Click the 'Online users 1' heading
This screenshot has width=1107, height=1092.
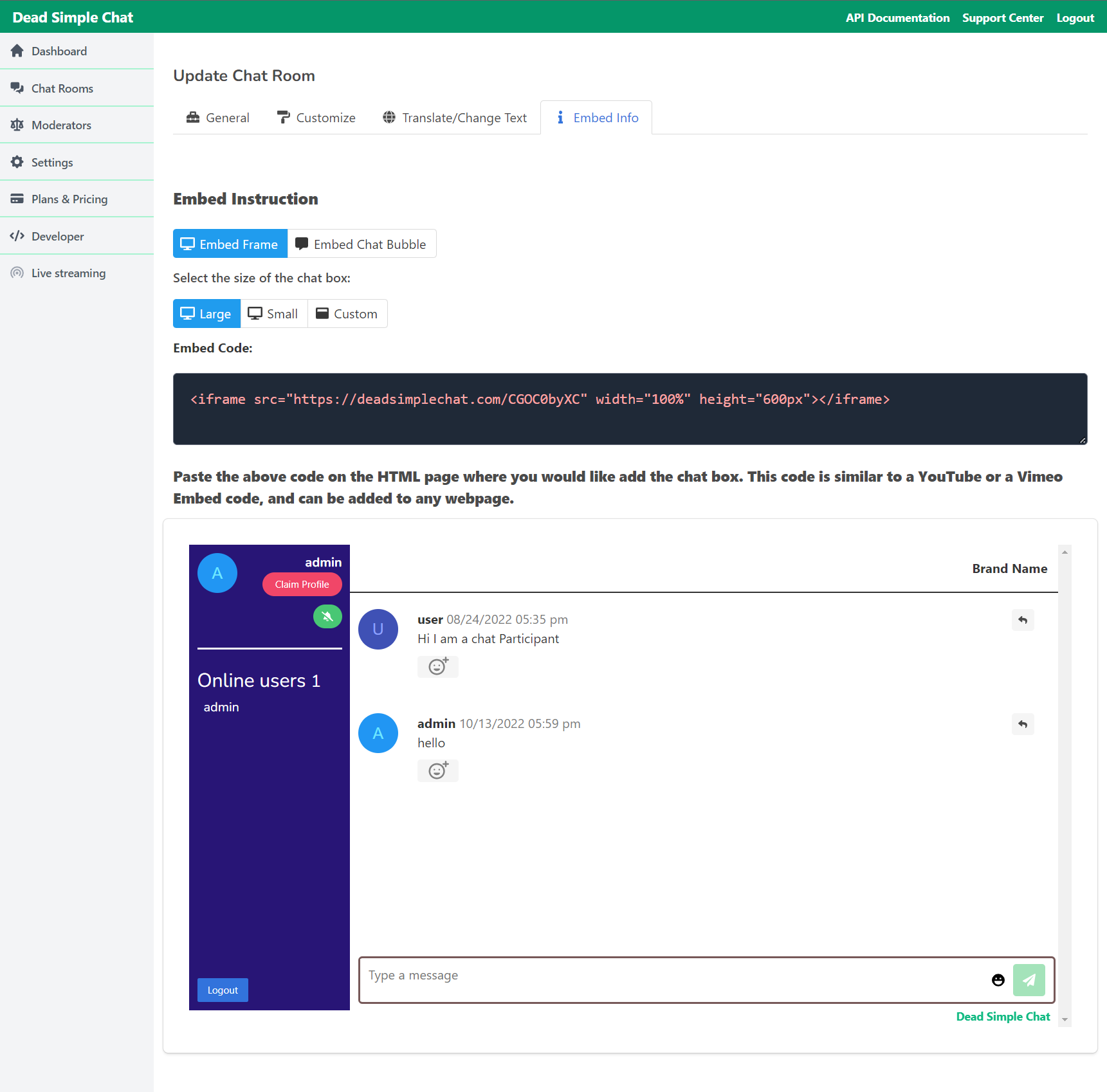259,680
